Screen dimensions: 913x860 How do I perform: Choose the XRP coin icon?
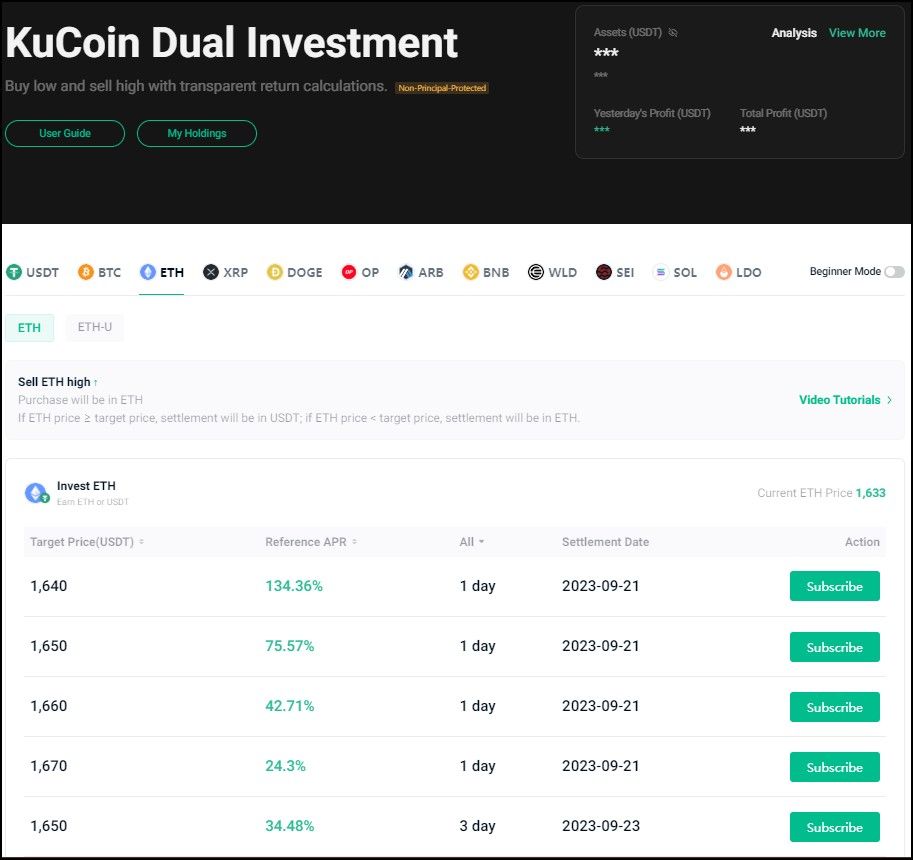[210, 272]
